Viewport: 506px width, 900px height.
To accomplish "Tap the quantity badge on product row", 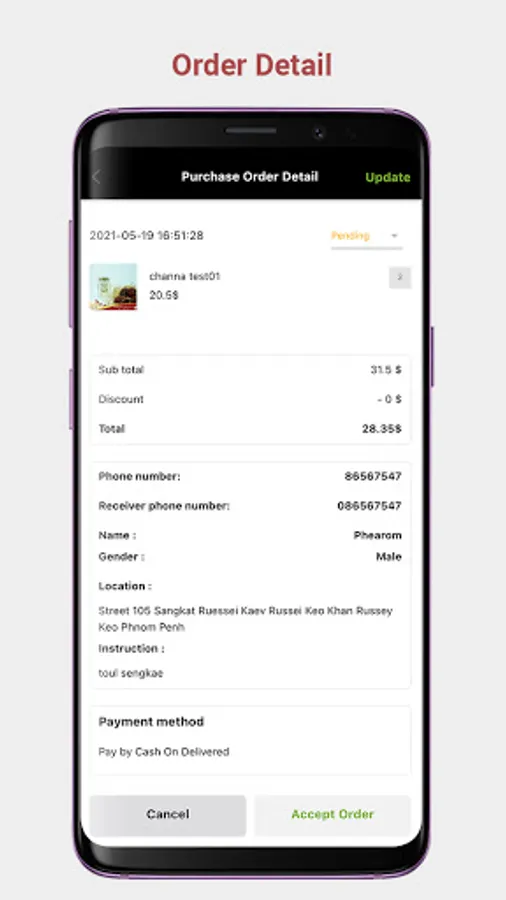I will 400,278.
